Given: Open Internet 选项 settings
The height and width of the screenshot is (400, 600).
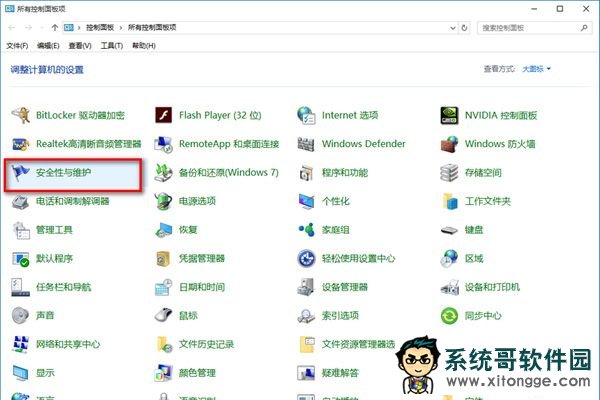Looking at the screenshot, I should point(349,115).
